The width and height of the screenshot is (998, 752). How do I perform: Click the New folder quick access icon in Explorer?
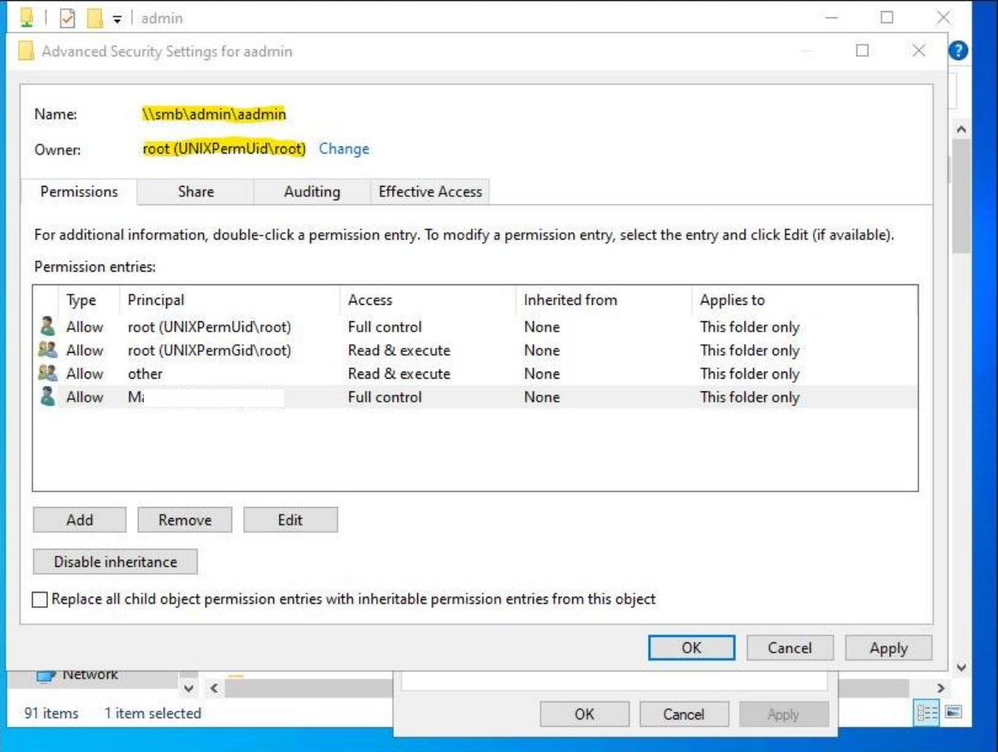click(95, 18)
